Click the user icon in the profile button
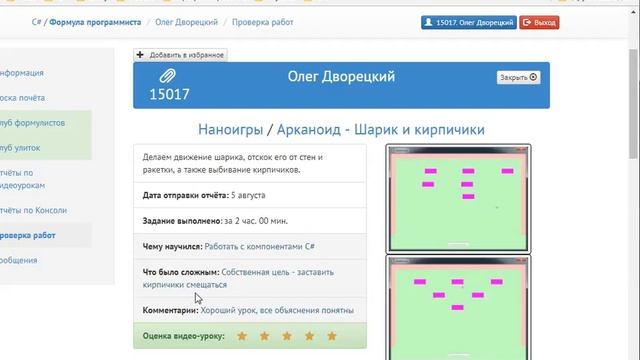Viewport: 640px width, 360px height. (428, 22)
